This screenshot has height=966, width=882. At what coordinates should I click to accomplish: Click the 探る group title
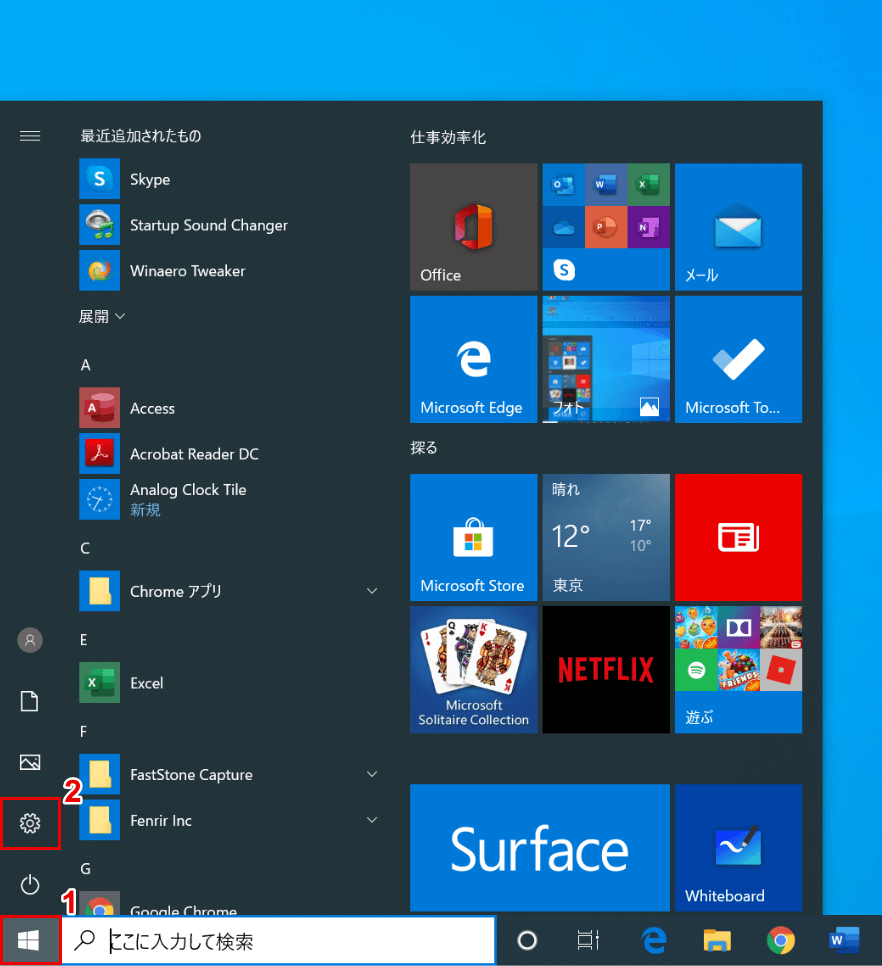(x=424, y=447)
